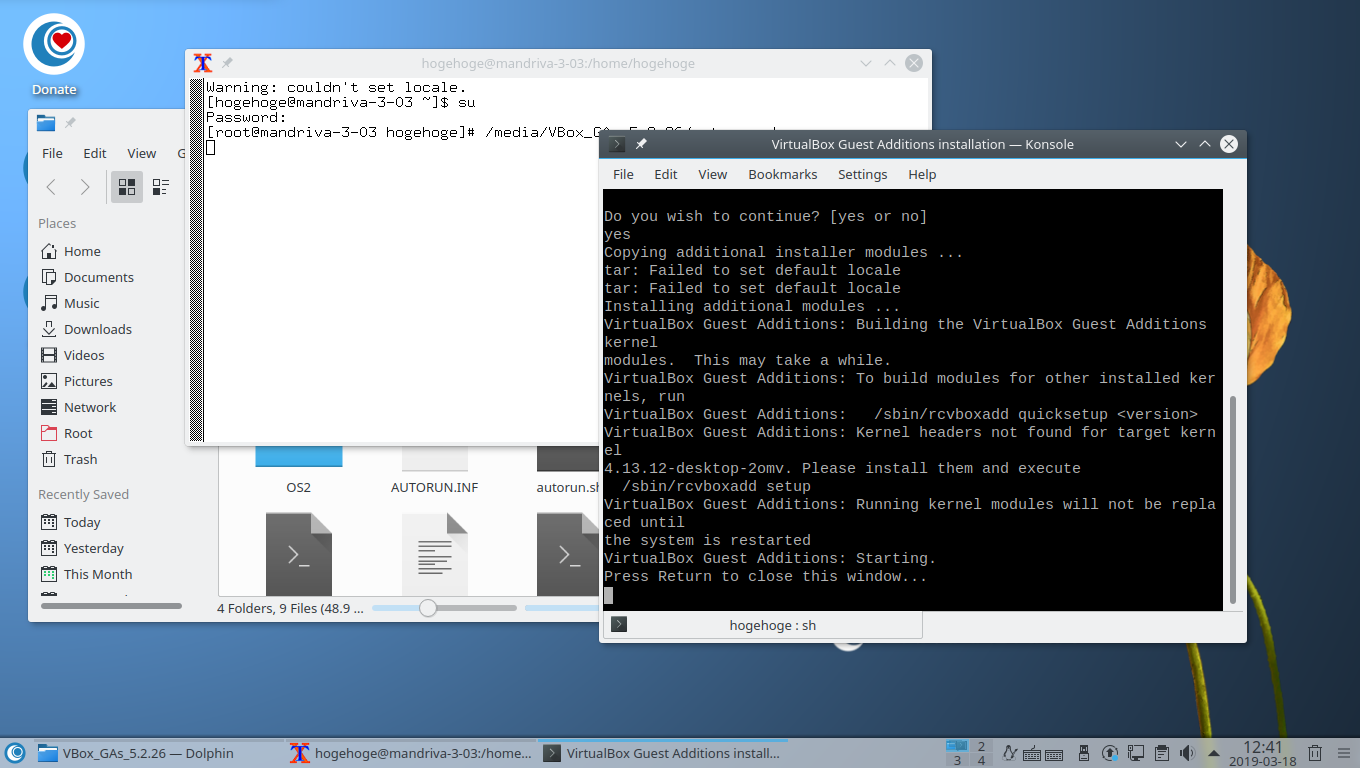Screen dimensions: 1360x768
Task: Open audio volume tray icon
Action: pos(1187,753)
